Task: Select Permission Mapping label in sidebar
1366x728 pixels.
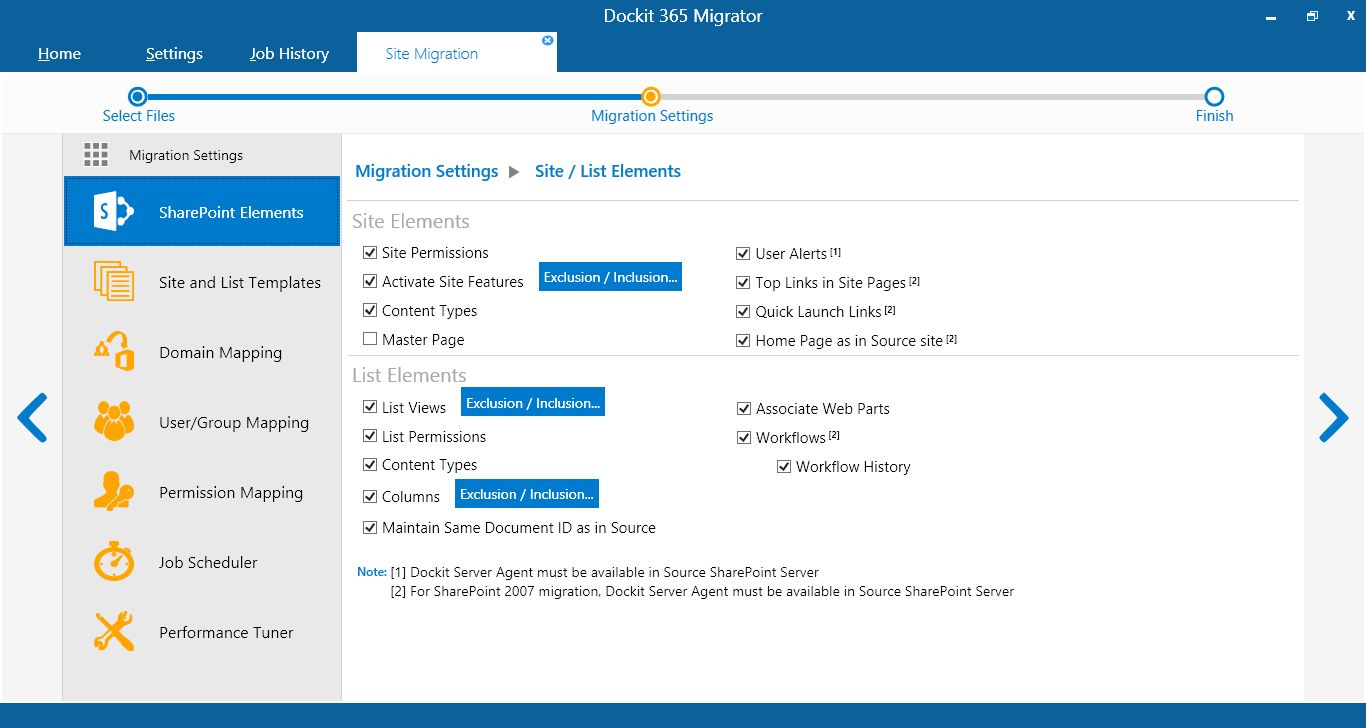Action: tap(231, 492)
